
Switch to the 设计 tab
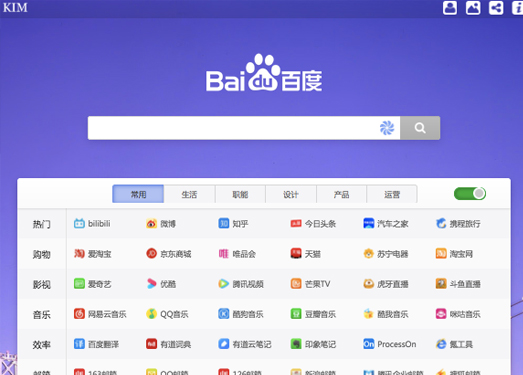point(291,194)
